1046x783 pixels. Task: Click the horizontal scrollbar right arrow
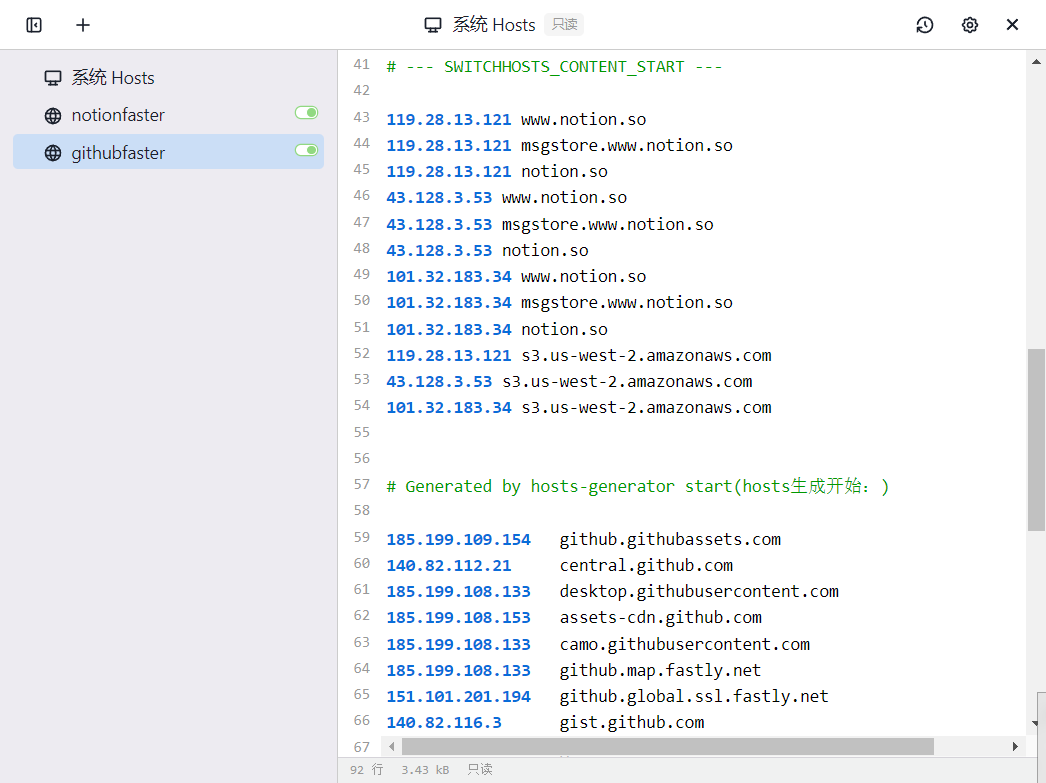[1015, 746]
